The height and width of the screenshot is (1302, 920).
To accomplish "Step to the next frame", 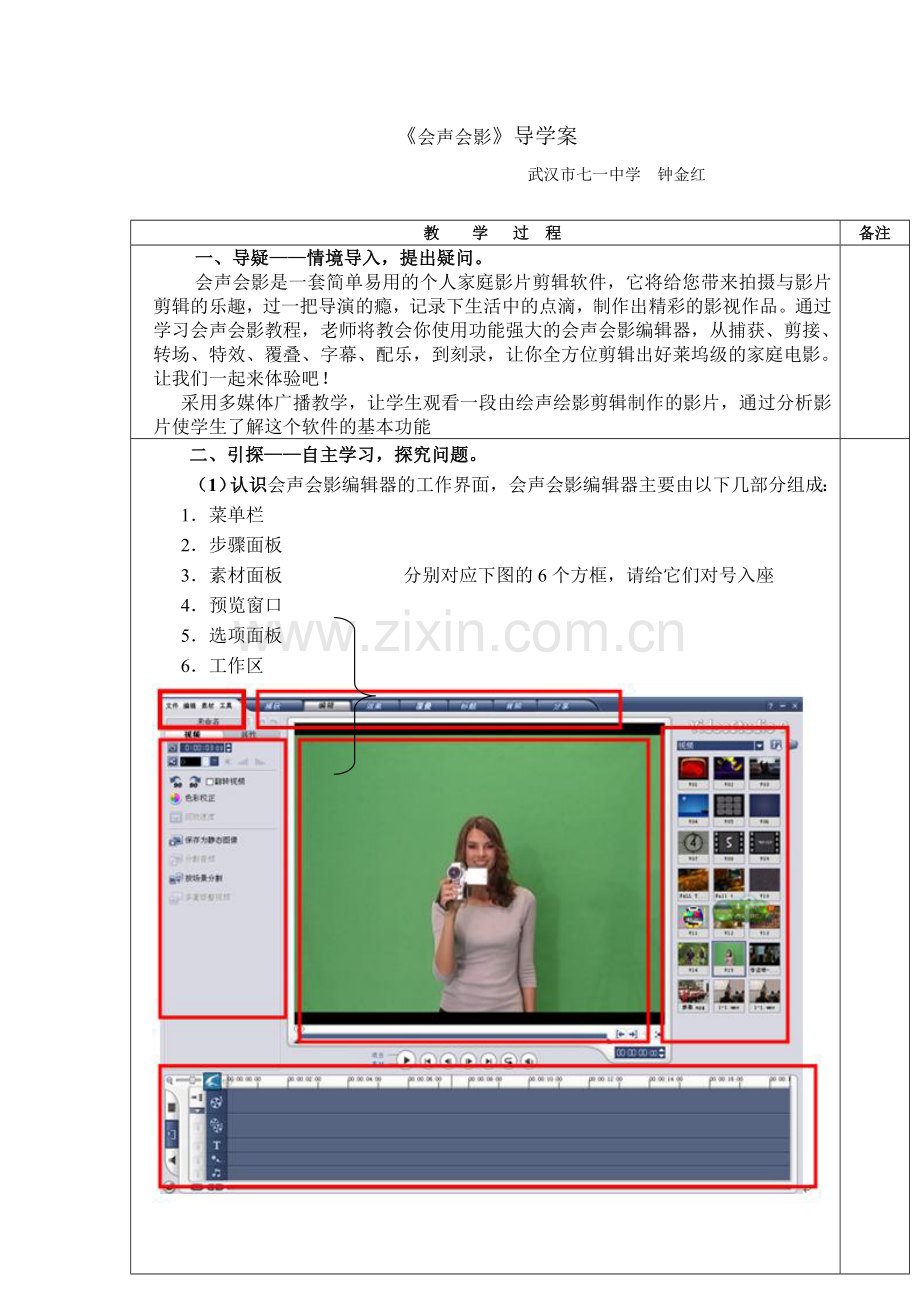I will point(469,1059).
